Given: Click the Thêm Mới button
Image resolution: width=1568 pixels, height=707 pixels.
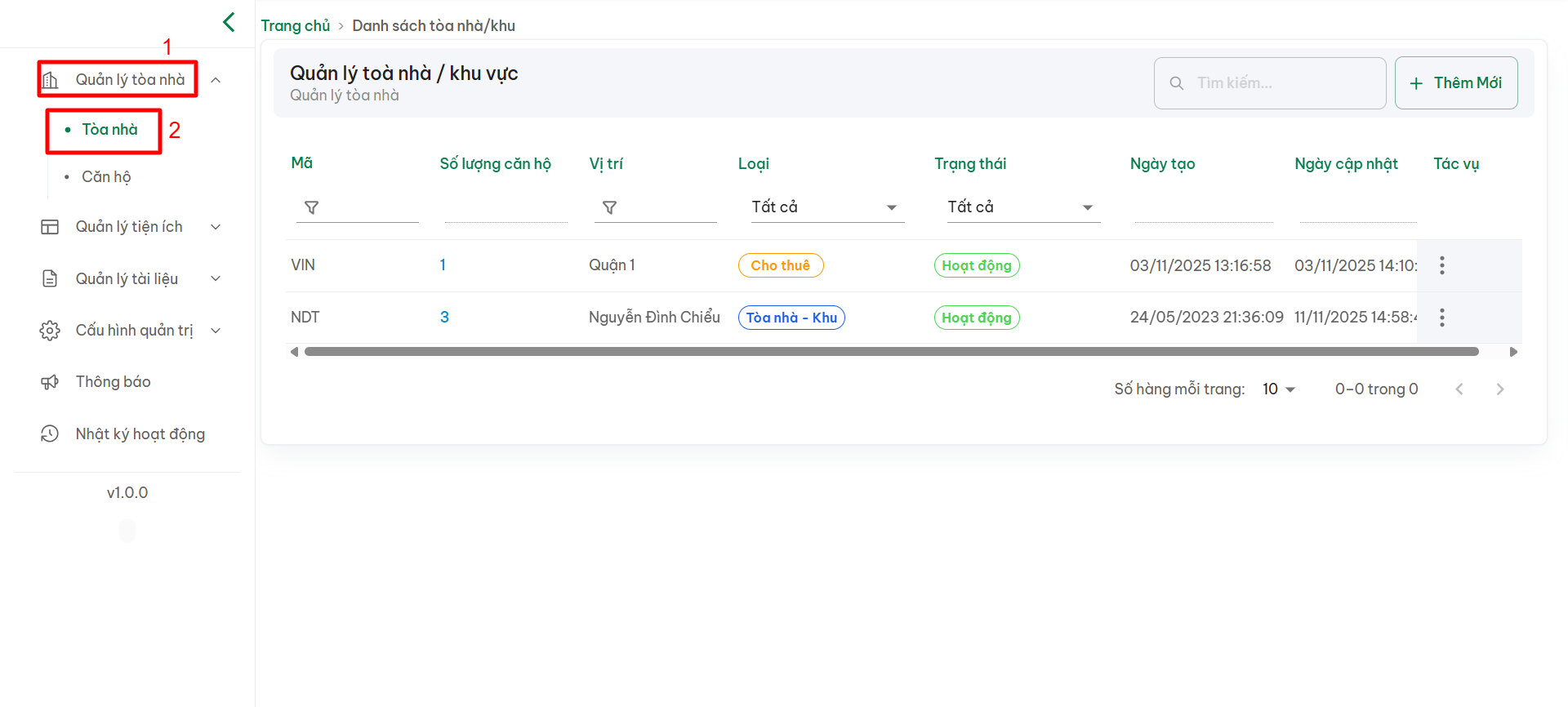Looking at the screenshot, I should [x=1455, y=83].
